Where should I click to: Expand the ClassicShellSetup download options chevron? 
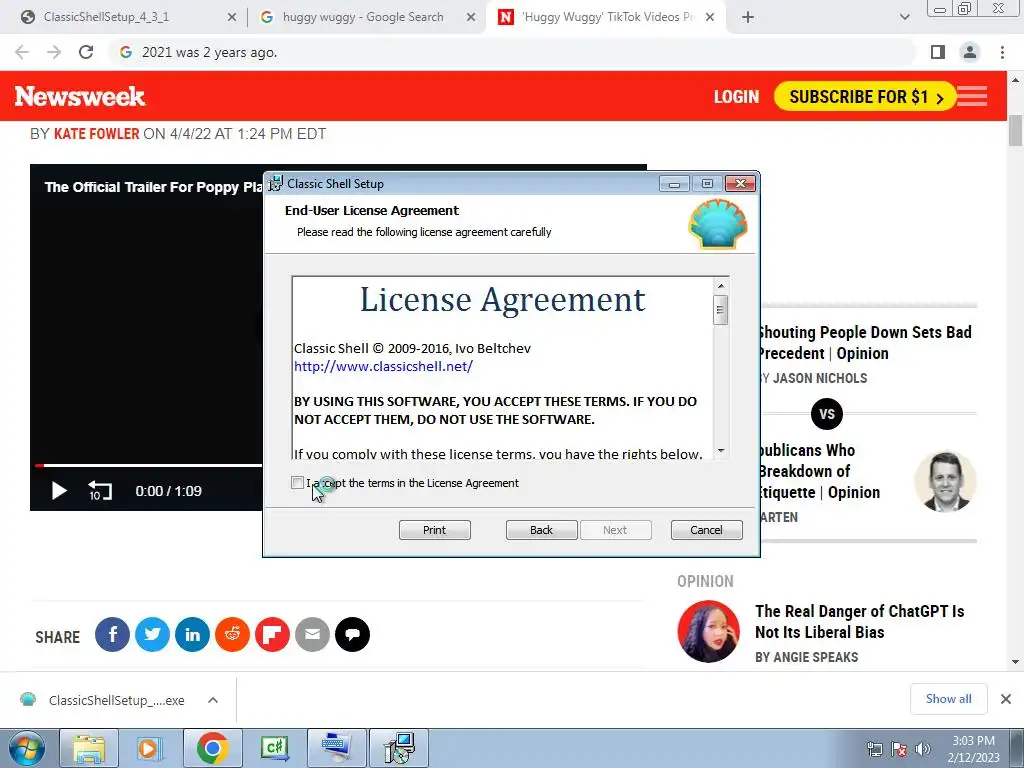click(213, 700)
